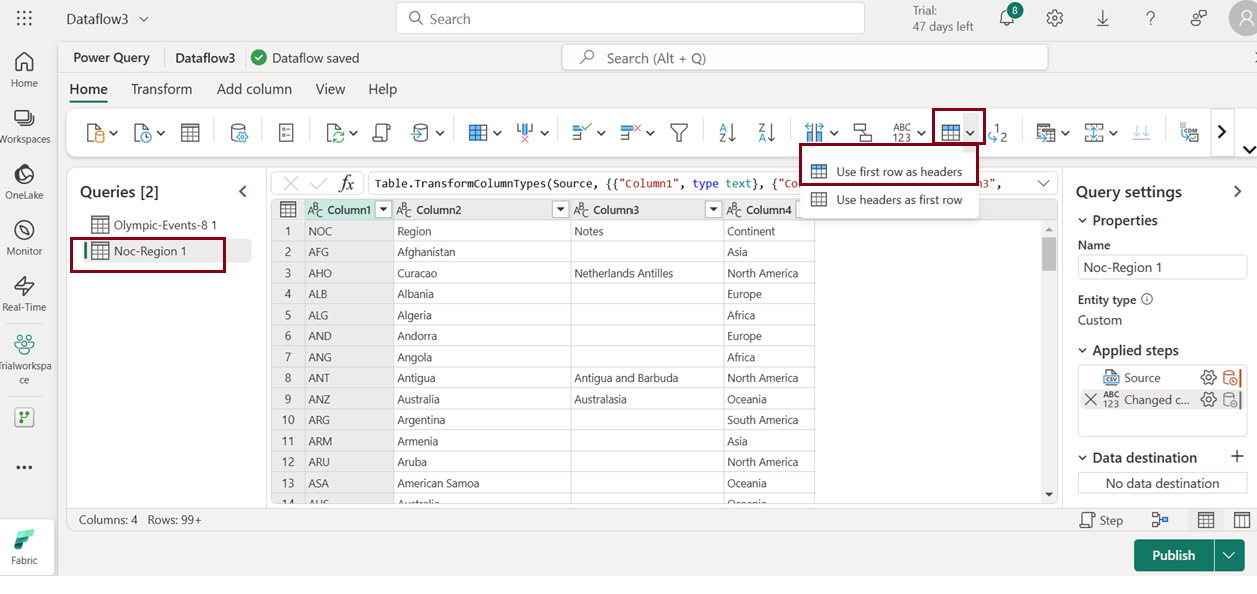Edit the query Name field
This screenshot has width=1257, height=594.
click(x=1162, y=267)
